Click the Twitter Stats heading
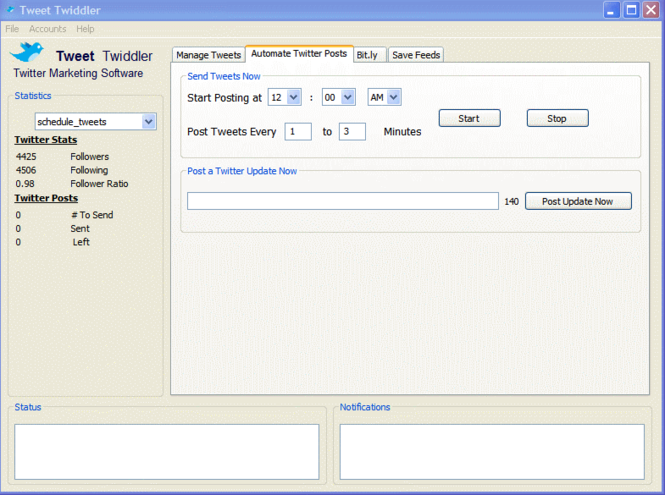This screenshot has height=495, width=665. pyautogui.click(x=46, y=140)
